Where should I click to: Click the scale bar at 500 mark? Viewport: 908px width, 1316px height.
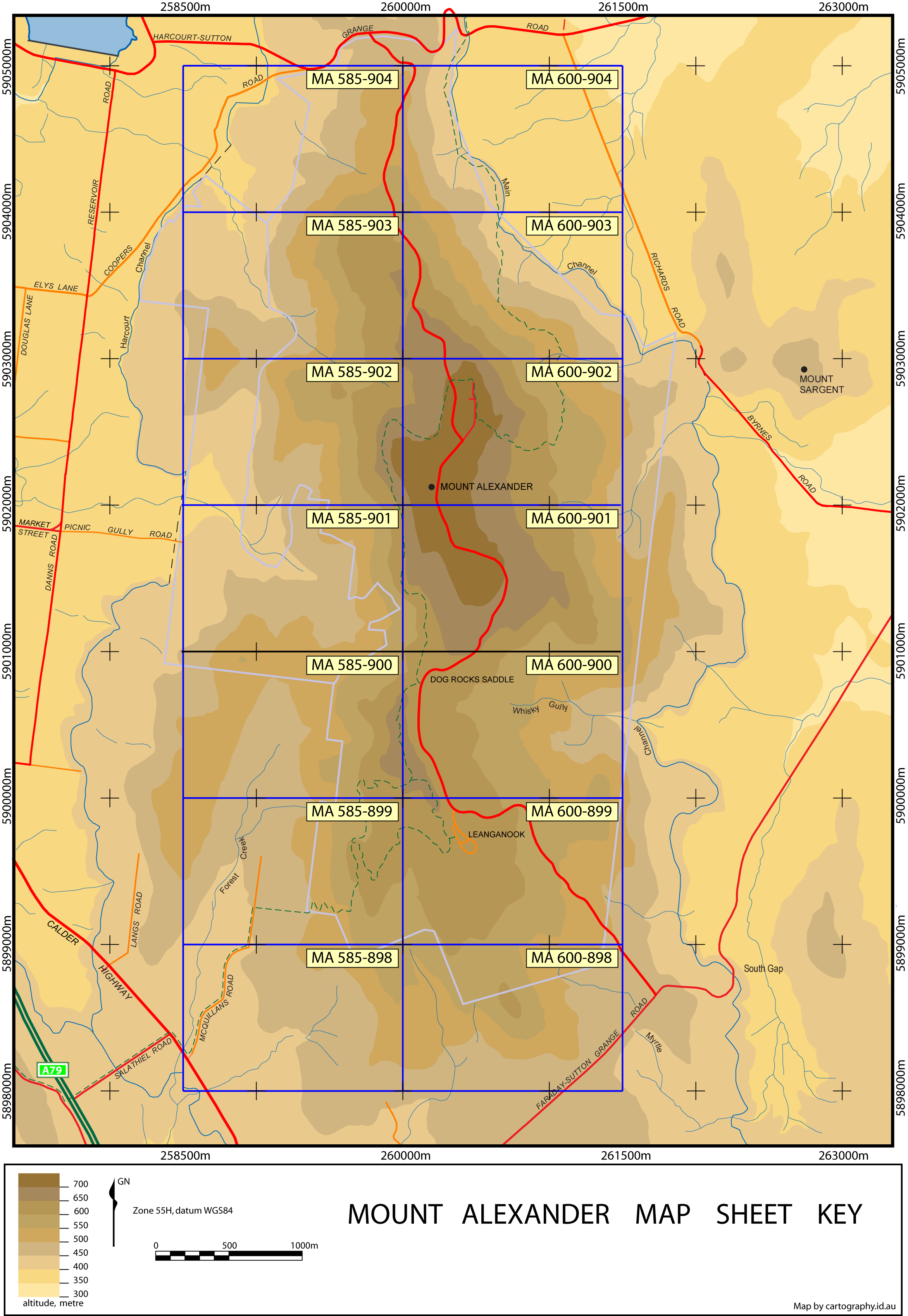tap(229, 1256)
